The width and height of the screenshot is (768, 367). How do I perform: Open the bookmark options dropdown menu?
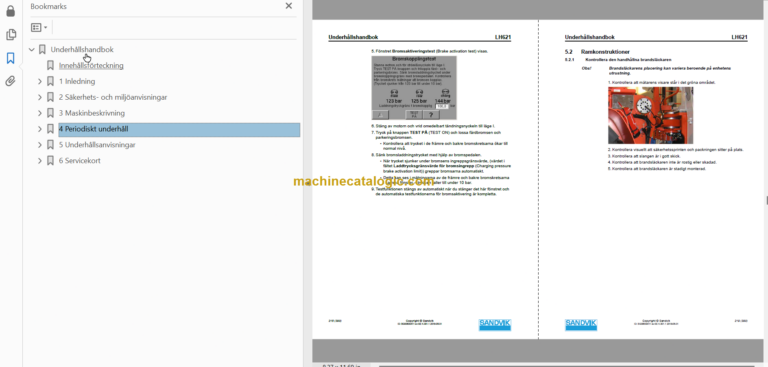click(x=39, y=27)
